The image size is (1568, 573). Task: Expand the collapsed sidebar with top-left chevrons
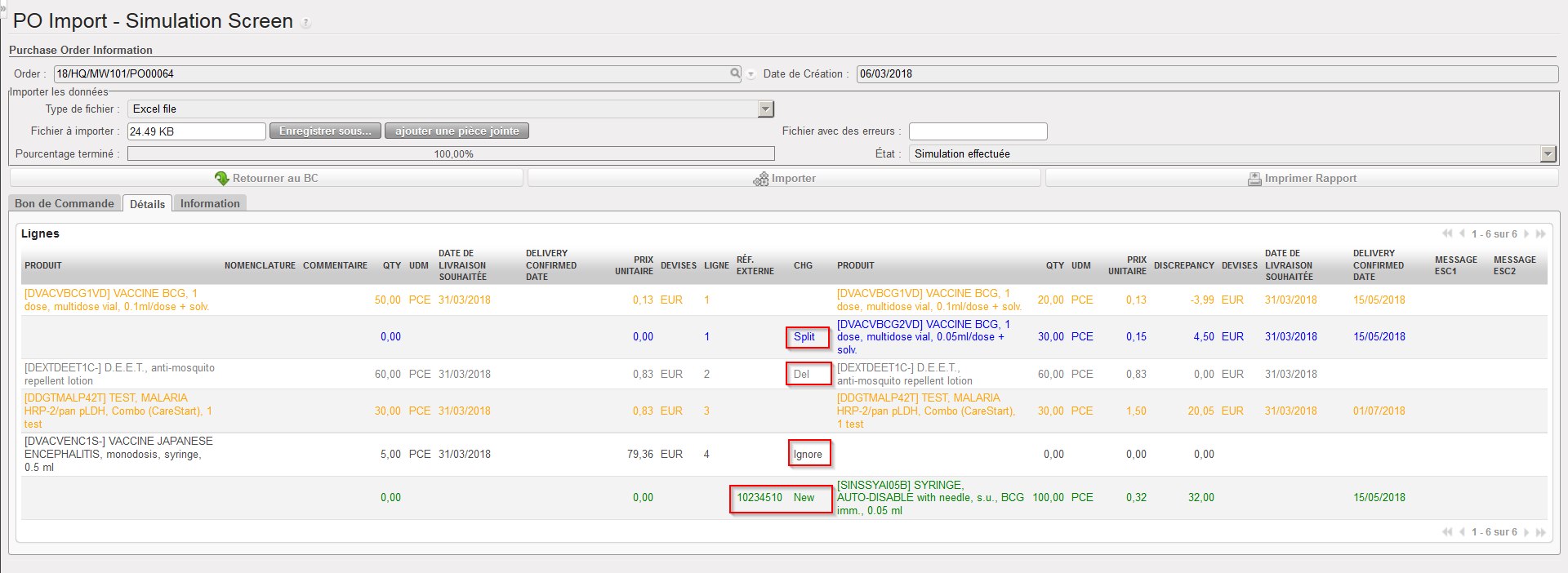(x=3, y=7)
